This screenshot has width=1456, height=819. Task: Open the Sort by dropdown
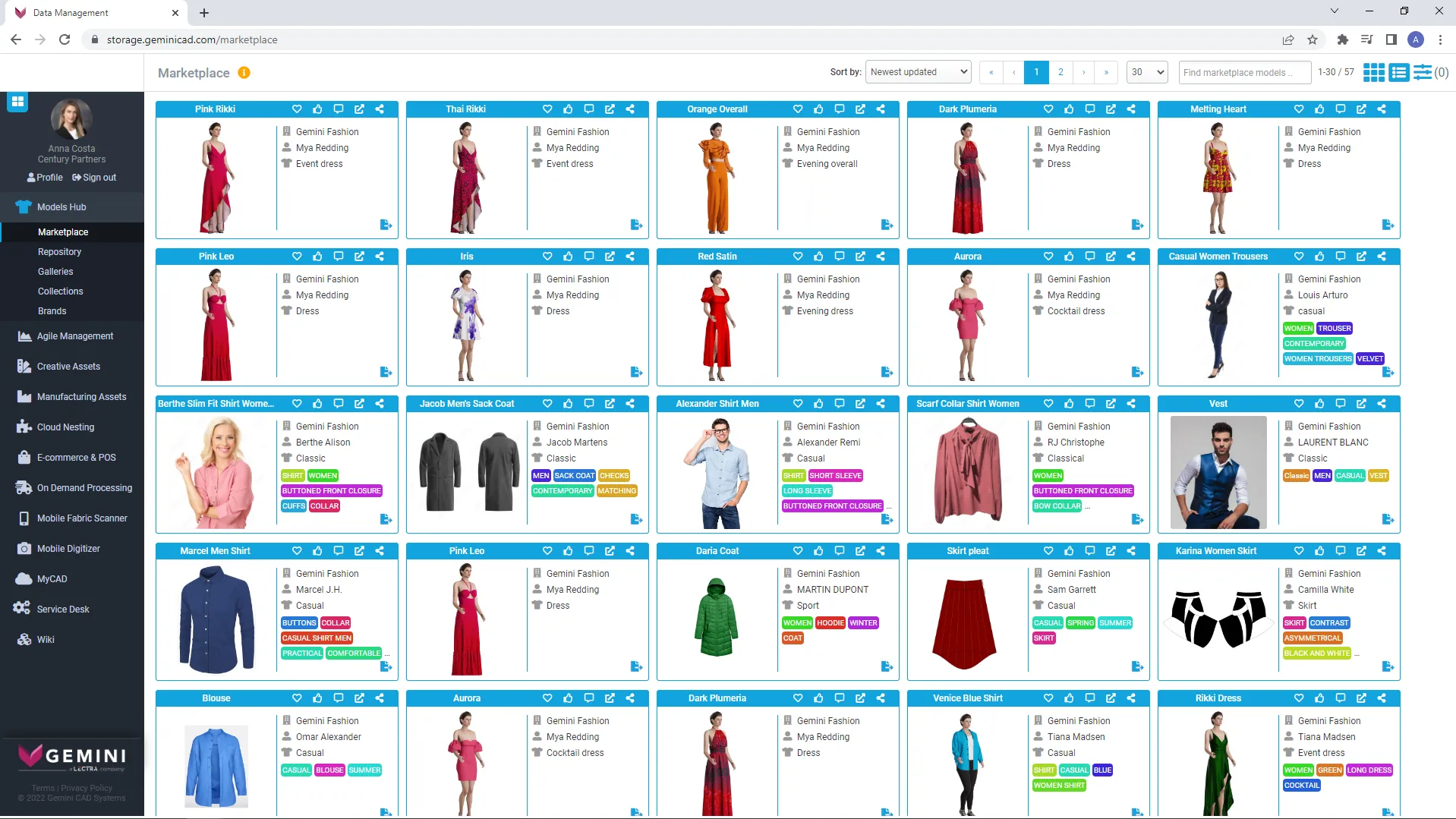(918, 72)
